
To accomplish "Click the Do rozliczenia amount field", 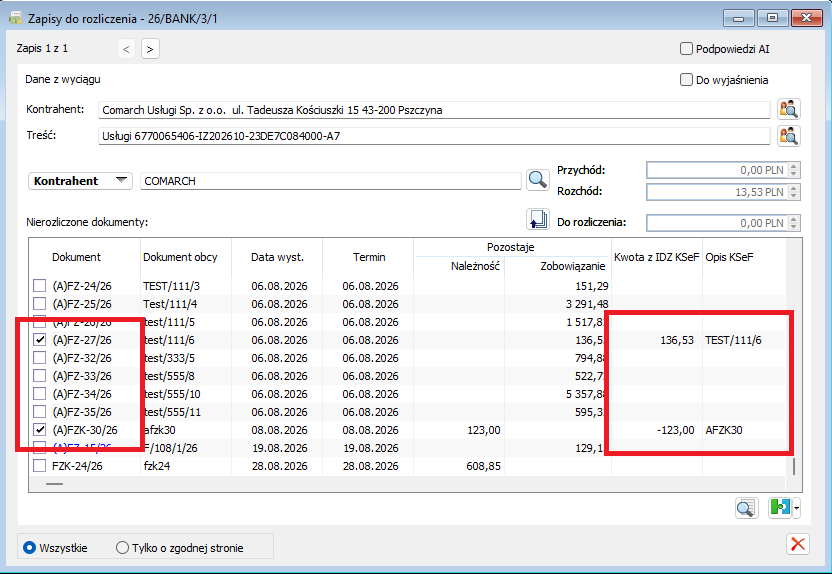I will point(717,223).
